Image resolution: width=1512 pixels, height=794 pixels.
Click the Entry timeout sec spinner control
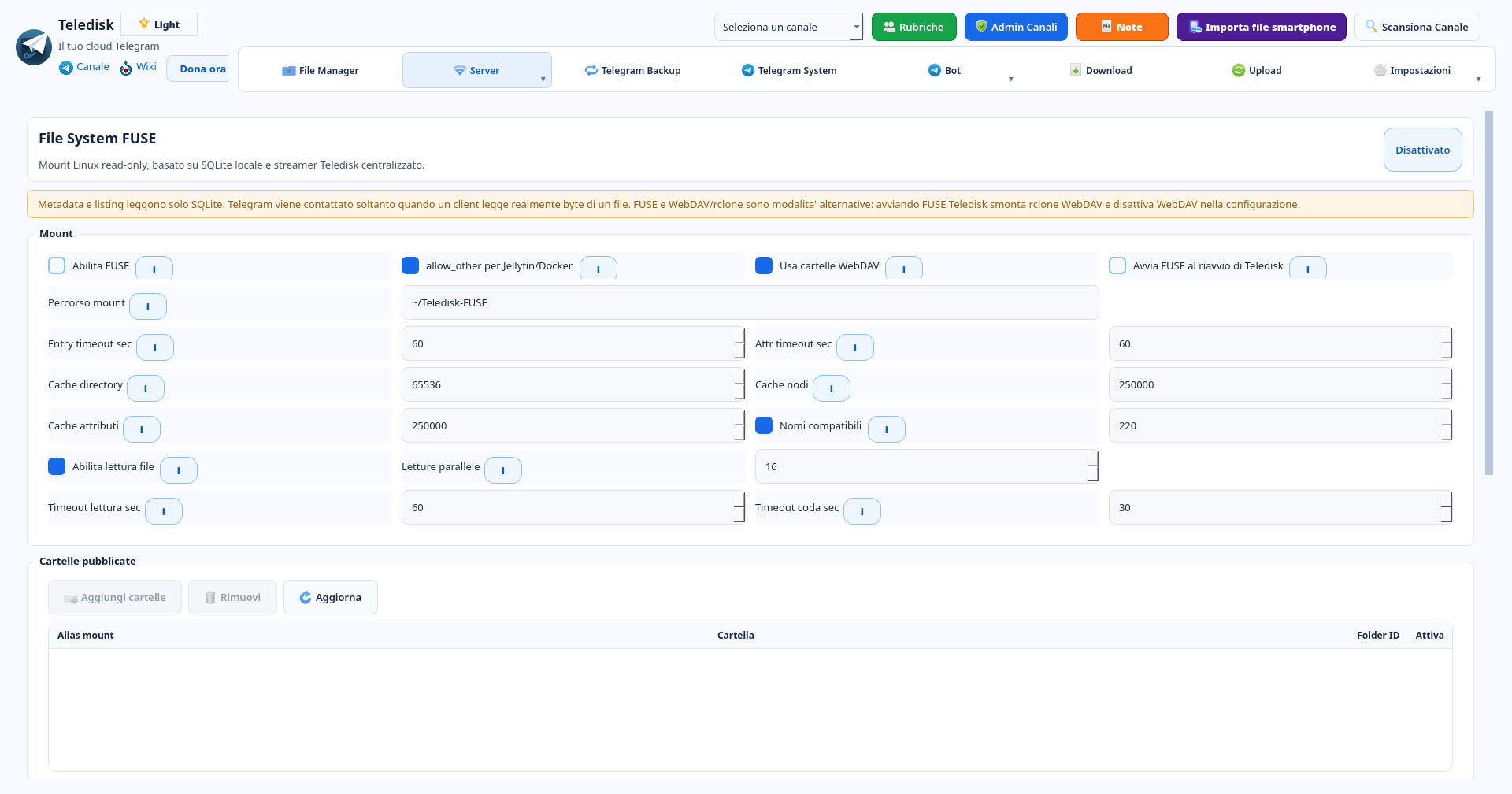pyautogui.click(x=739, y=343)
